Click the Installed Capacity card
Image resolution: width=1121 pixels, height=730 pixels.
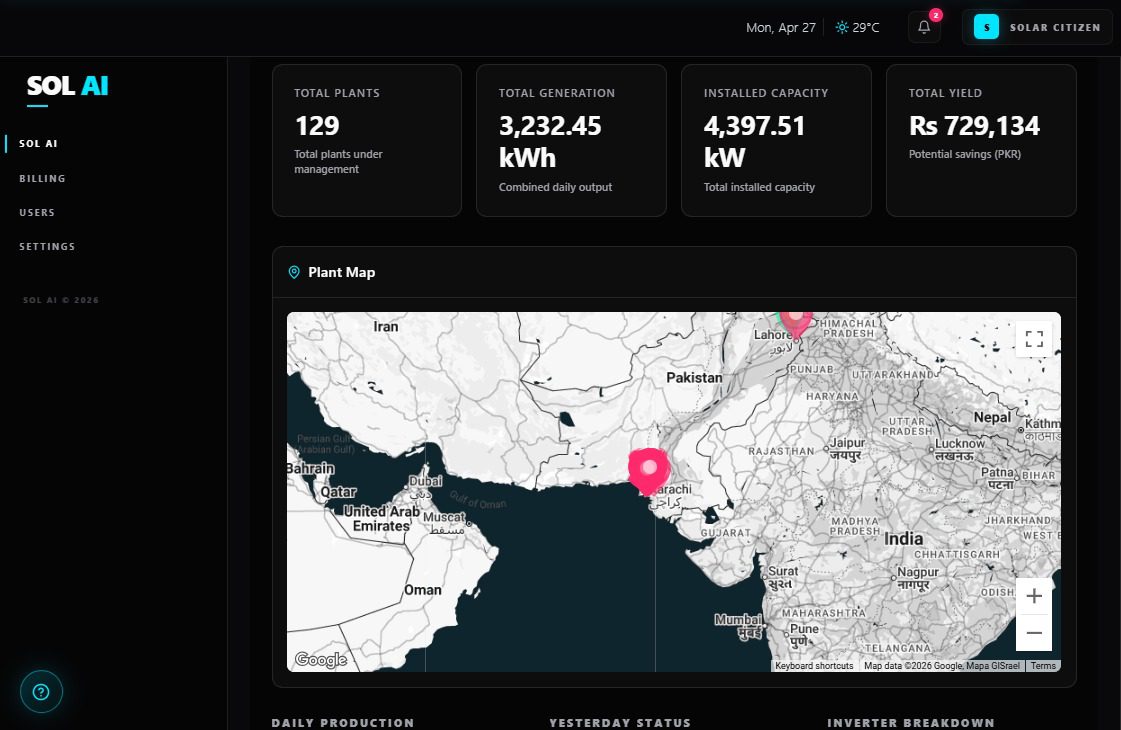click(776, 140)
